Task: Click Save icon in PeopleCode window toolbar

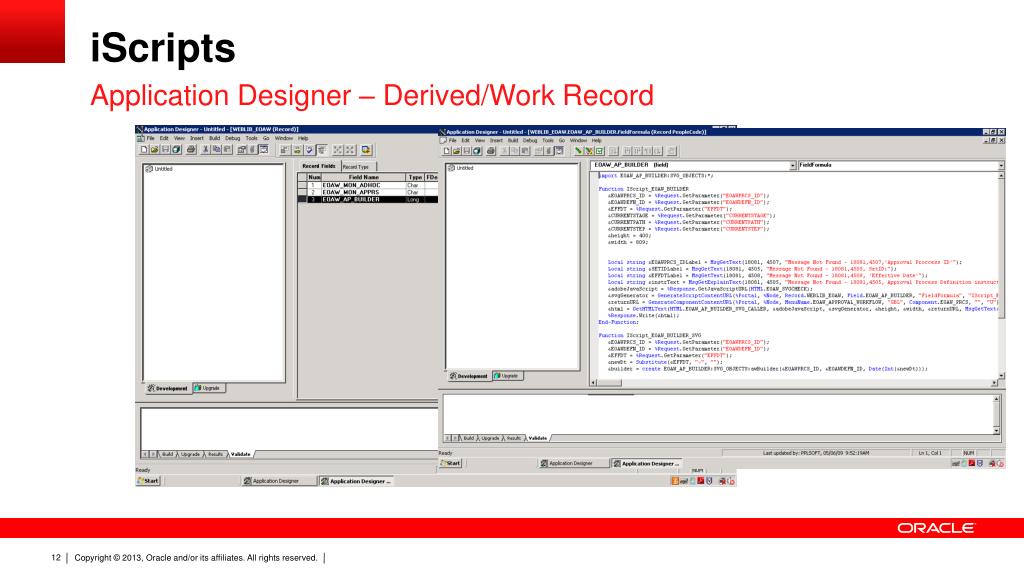Action: (466, 151)
